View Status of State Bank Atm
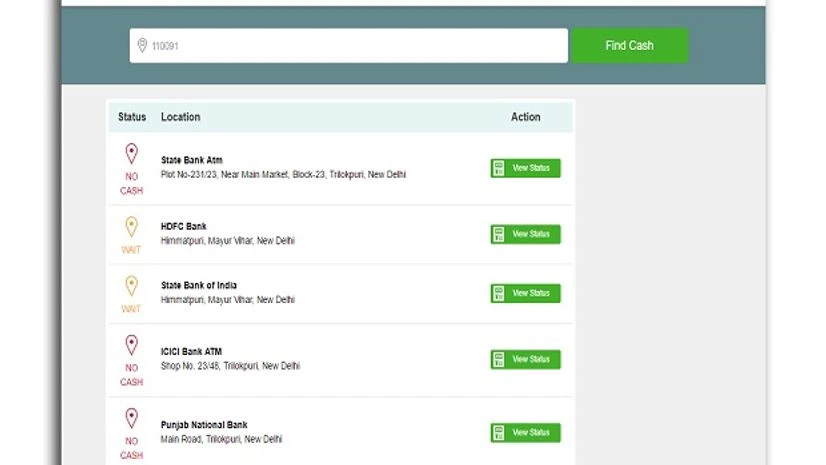 [525, 168]
